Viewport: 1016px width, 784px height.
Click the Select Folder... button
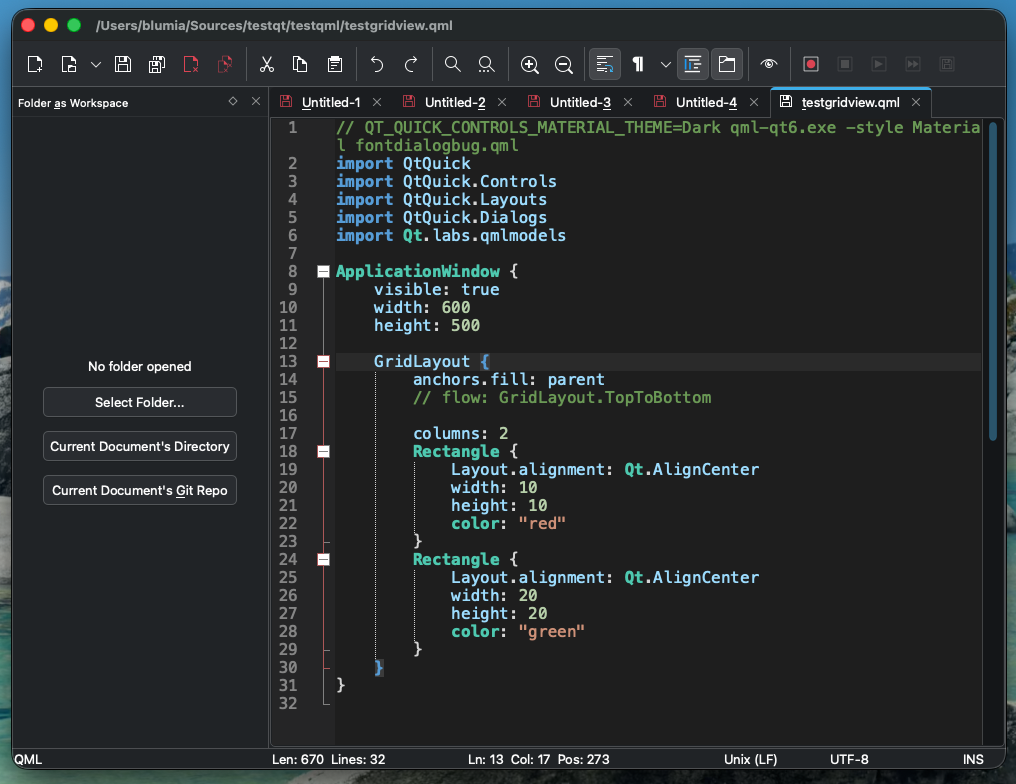click(x=139, y=402)
